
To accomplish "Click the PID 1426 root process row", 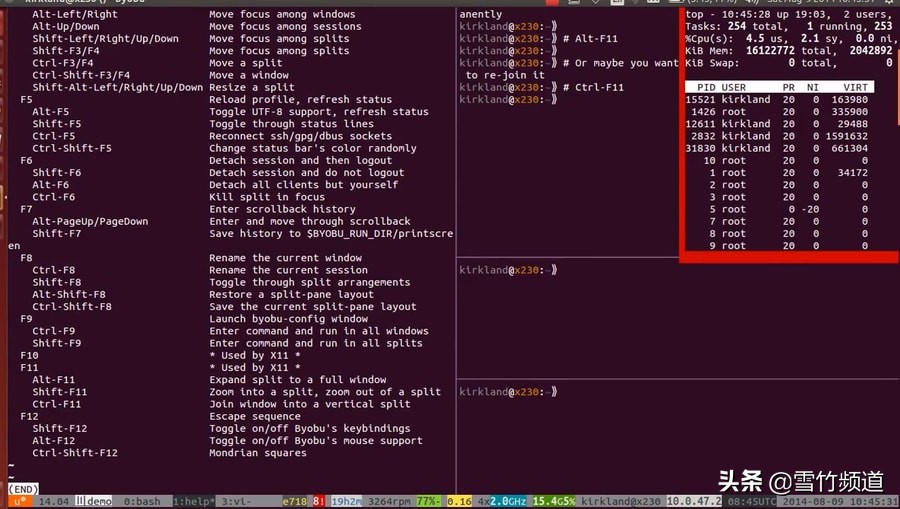I will click(777, 112).
